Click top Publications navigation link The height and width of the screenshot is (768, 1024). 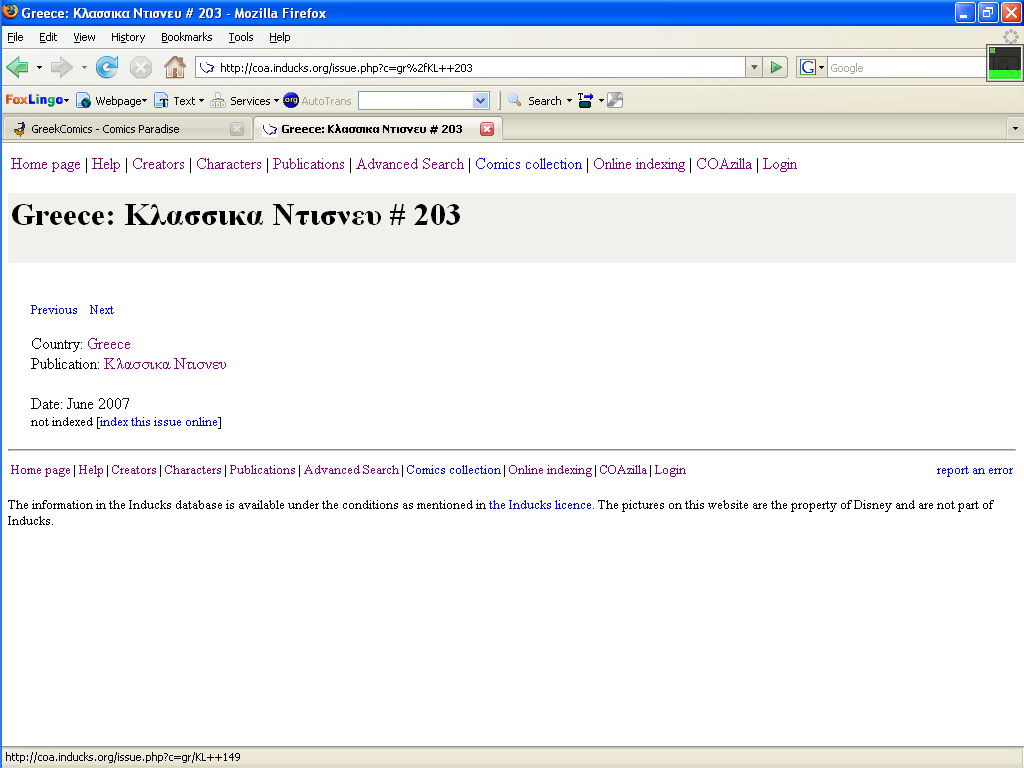(309, 164)
